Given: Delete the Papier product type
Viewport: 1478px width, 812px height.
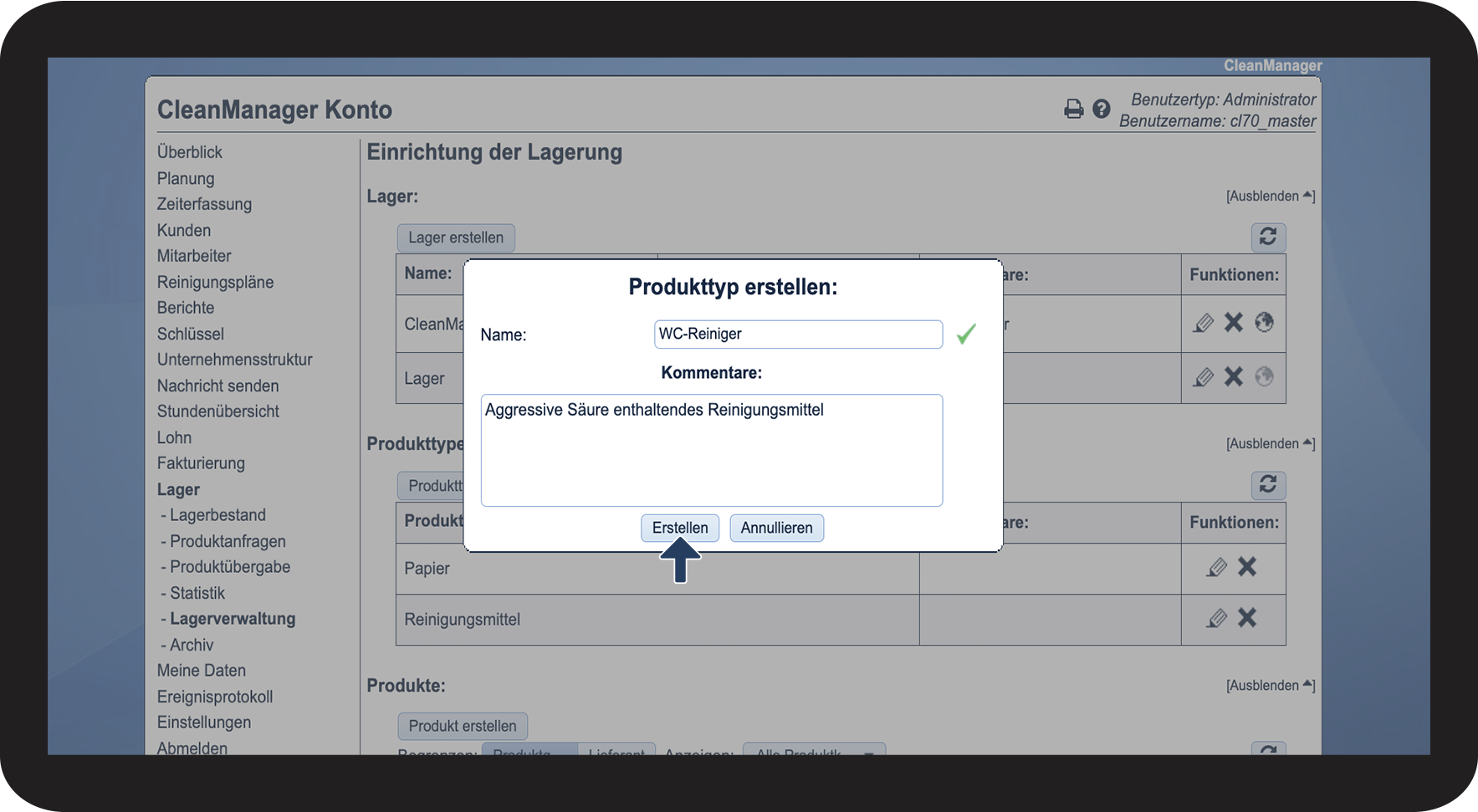Looking at the screenshot, I should click(1247, 567).
